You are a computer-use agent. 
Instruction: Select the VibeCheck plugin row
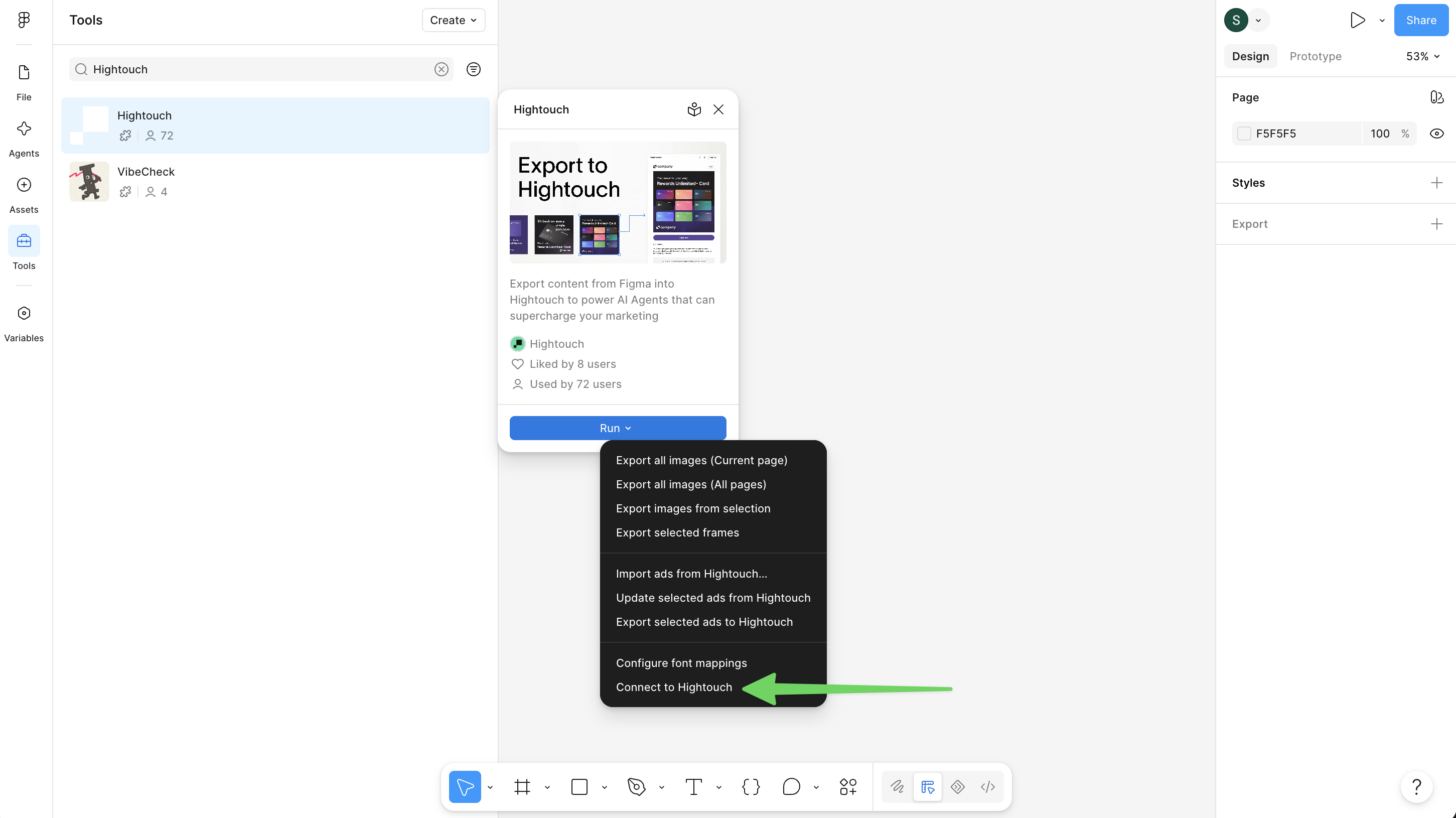[275, 182]
